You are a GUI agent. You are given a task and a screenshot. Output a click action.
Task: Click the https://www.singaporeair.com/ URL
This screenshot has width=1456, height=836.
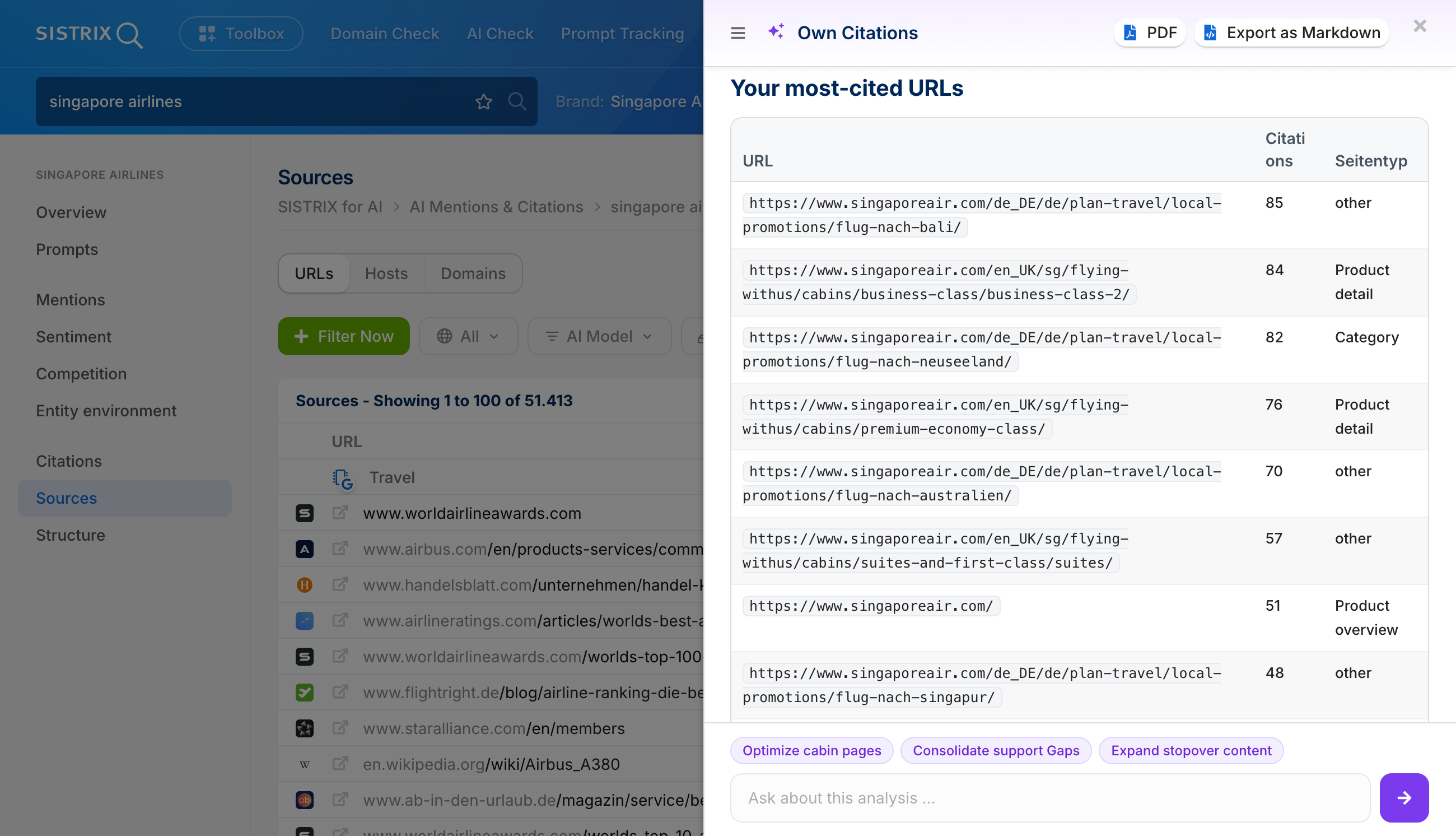tap(871, 606)
